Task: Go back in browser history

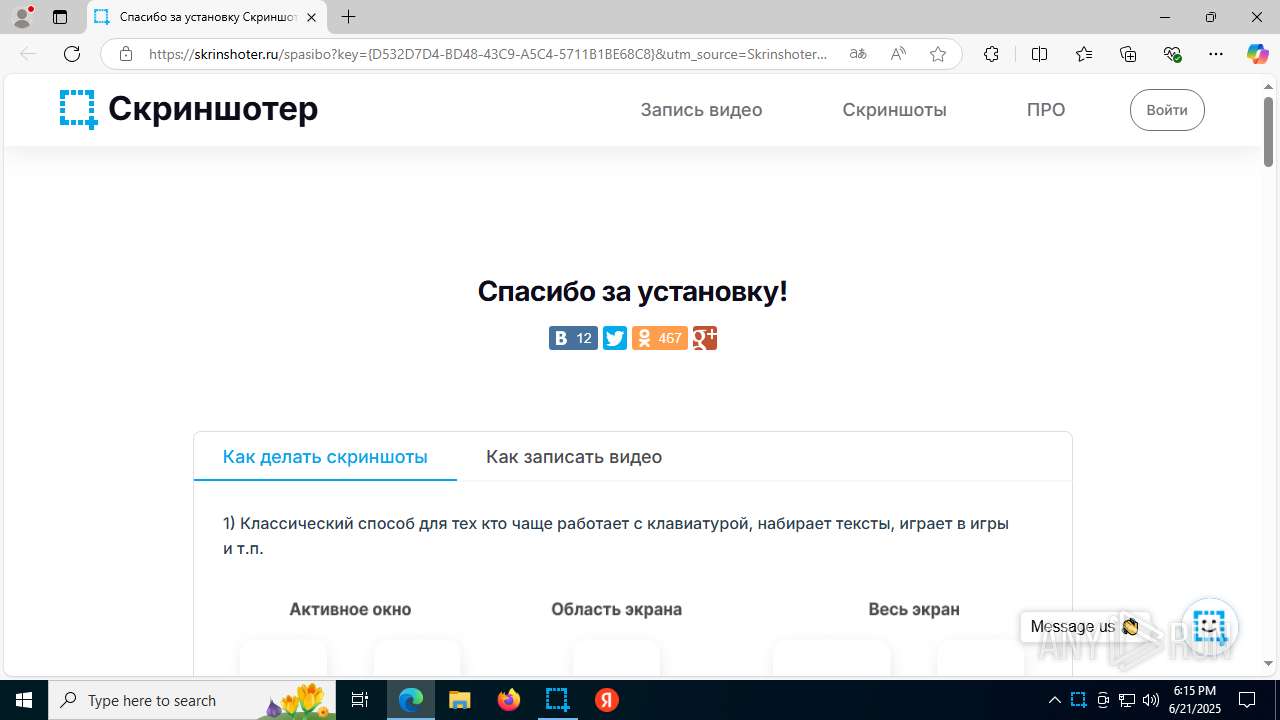Action: click(28, 54)
